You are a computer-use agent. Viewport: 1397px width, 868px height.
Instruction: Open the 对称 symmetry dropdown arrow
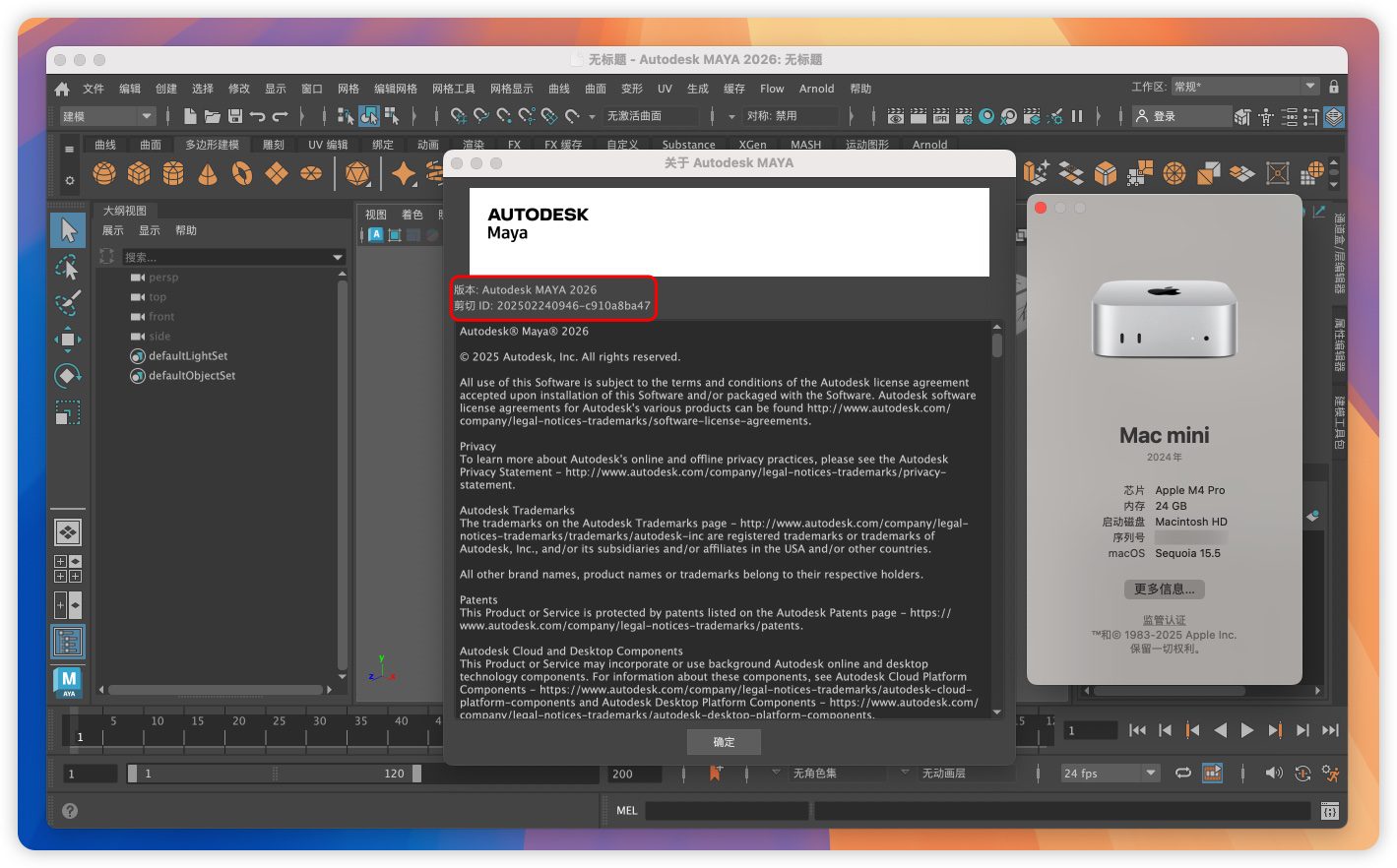click(731, 116)
